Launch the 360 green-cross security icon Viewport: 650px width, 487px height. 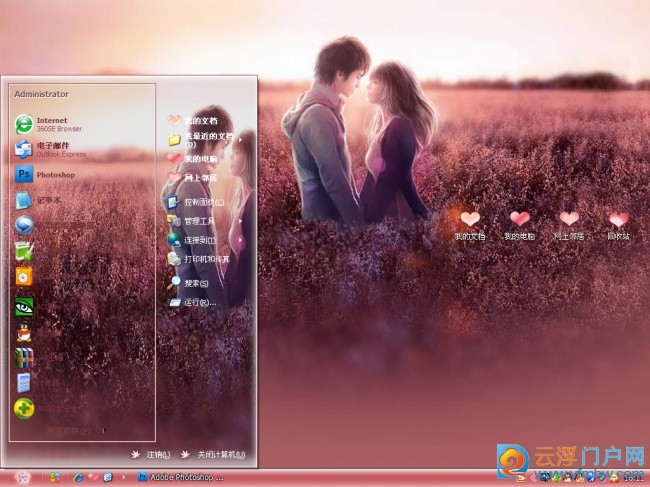point(24,408)
